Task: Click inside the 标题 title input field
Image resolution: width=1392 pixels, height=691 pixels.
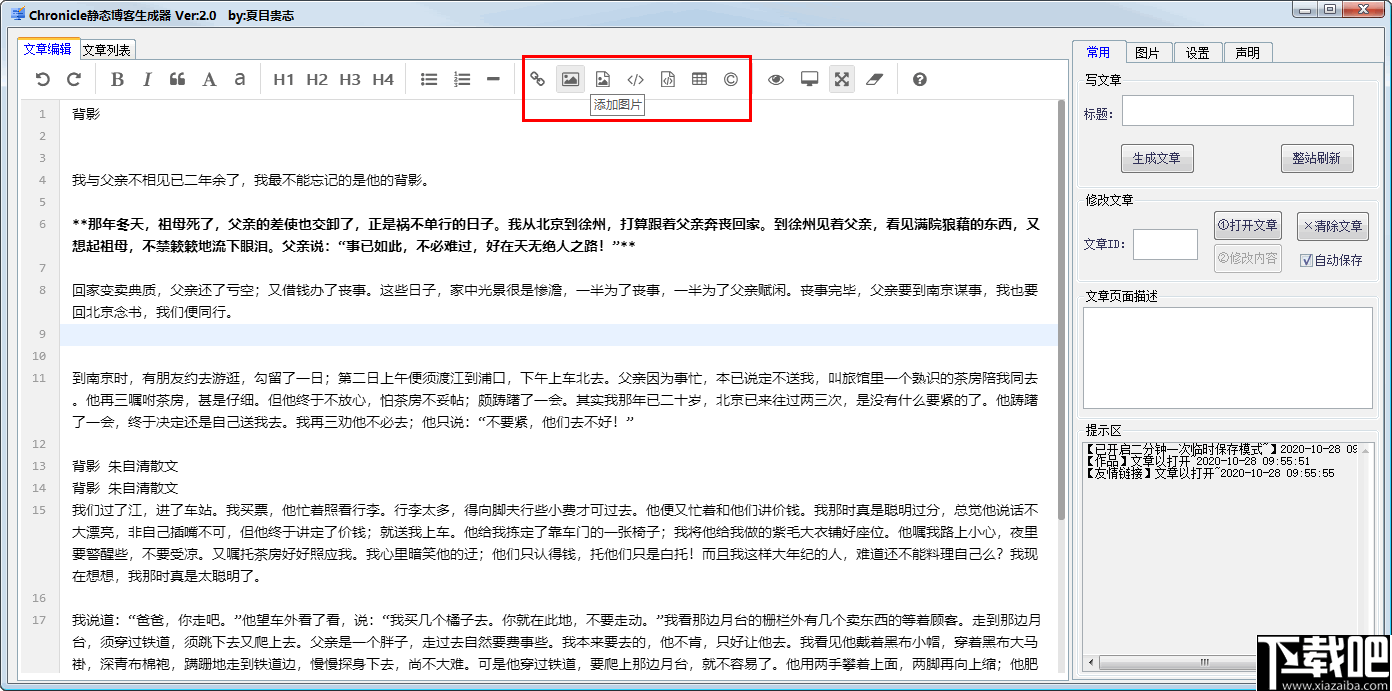Action: pyautogui.click(x=1237, y=110)
